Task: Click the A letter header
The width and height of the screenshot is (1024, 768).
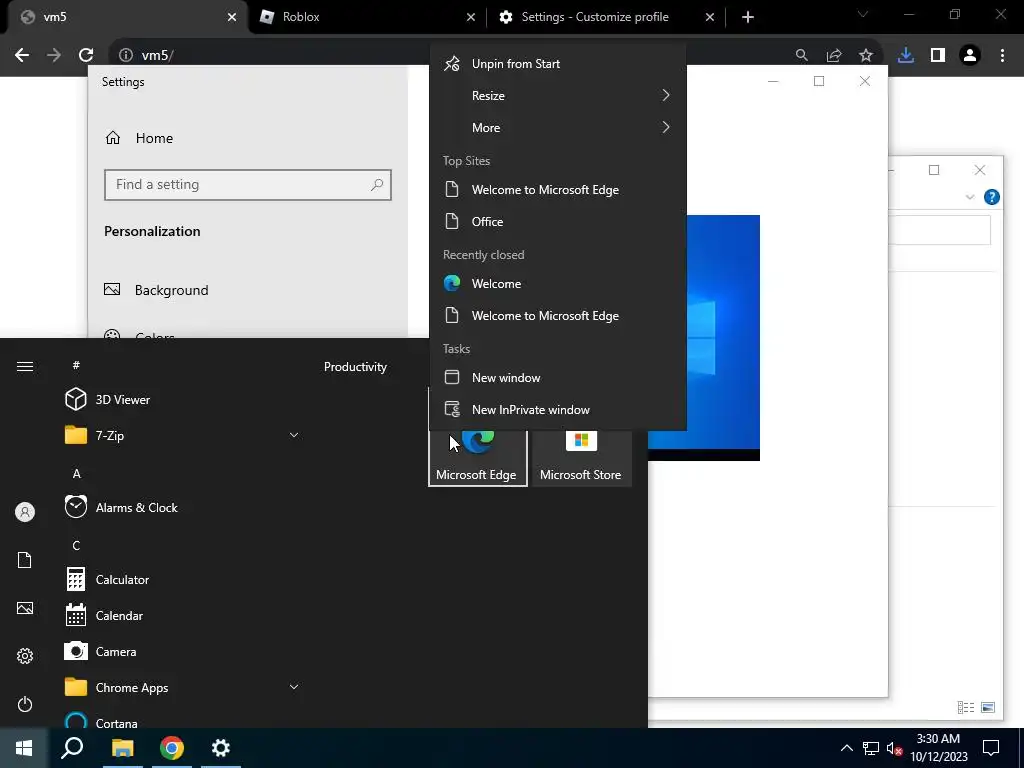Action: click(76, 473)
